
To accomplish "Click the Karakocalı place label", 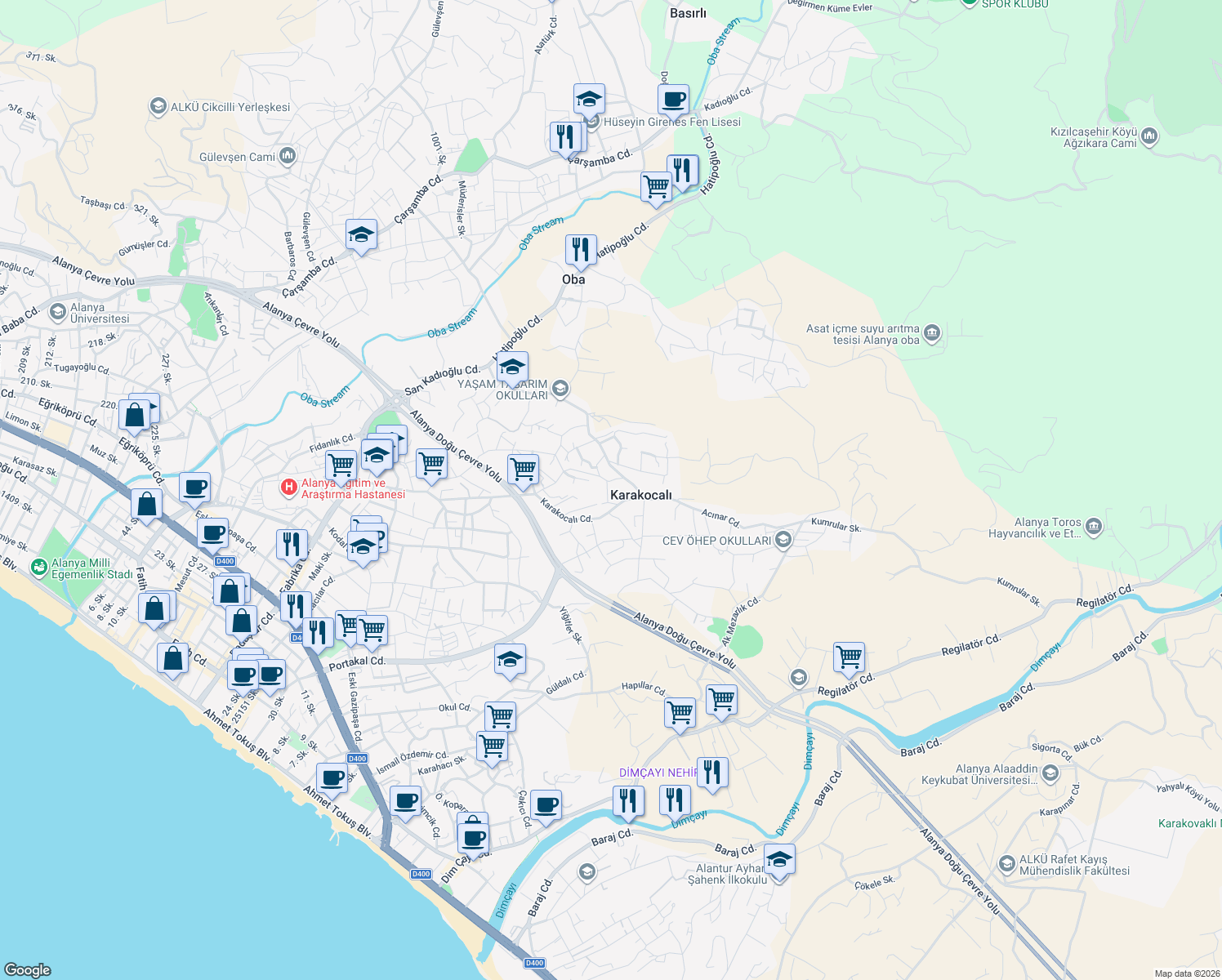I will 641,495.
